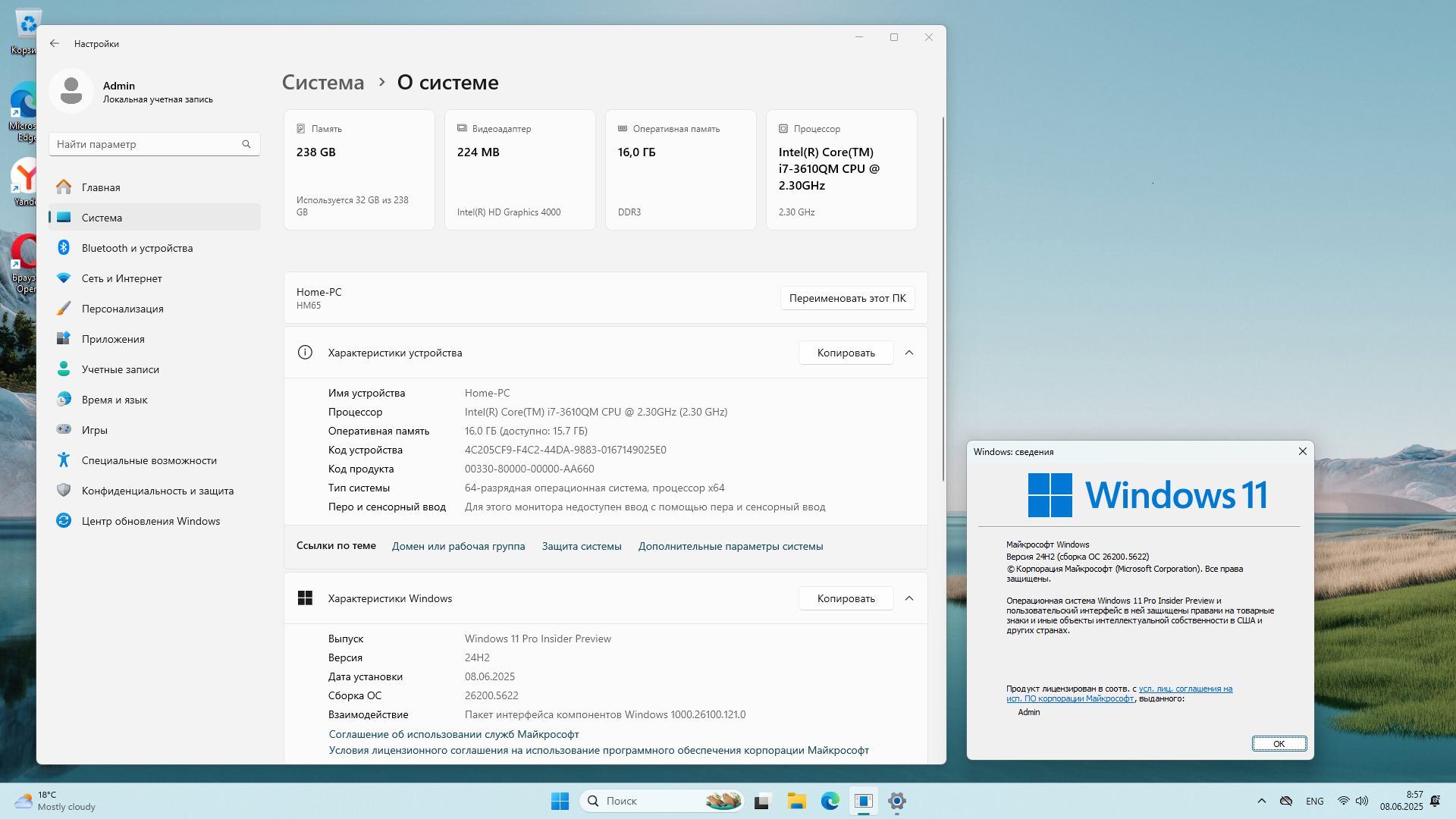Click OK in Windows сведения dialog

[1279, 744]
